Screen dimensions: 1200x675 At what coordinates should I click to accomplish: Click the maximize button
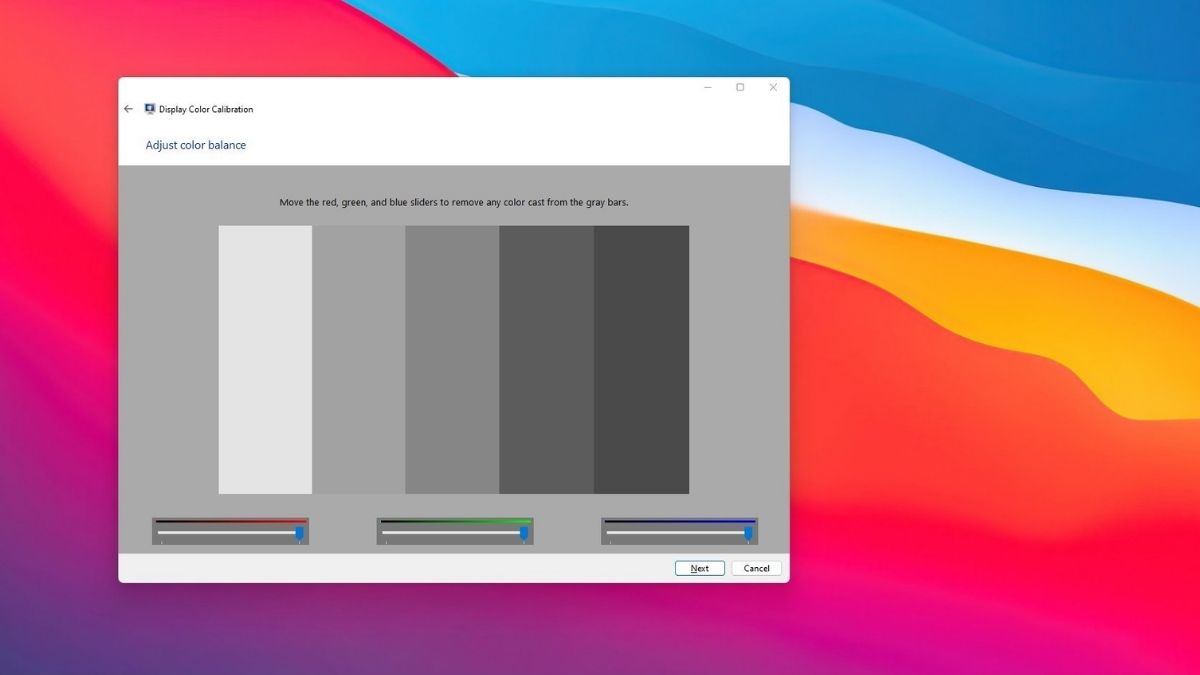[x=740, y=87]
